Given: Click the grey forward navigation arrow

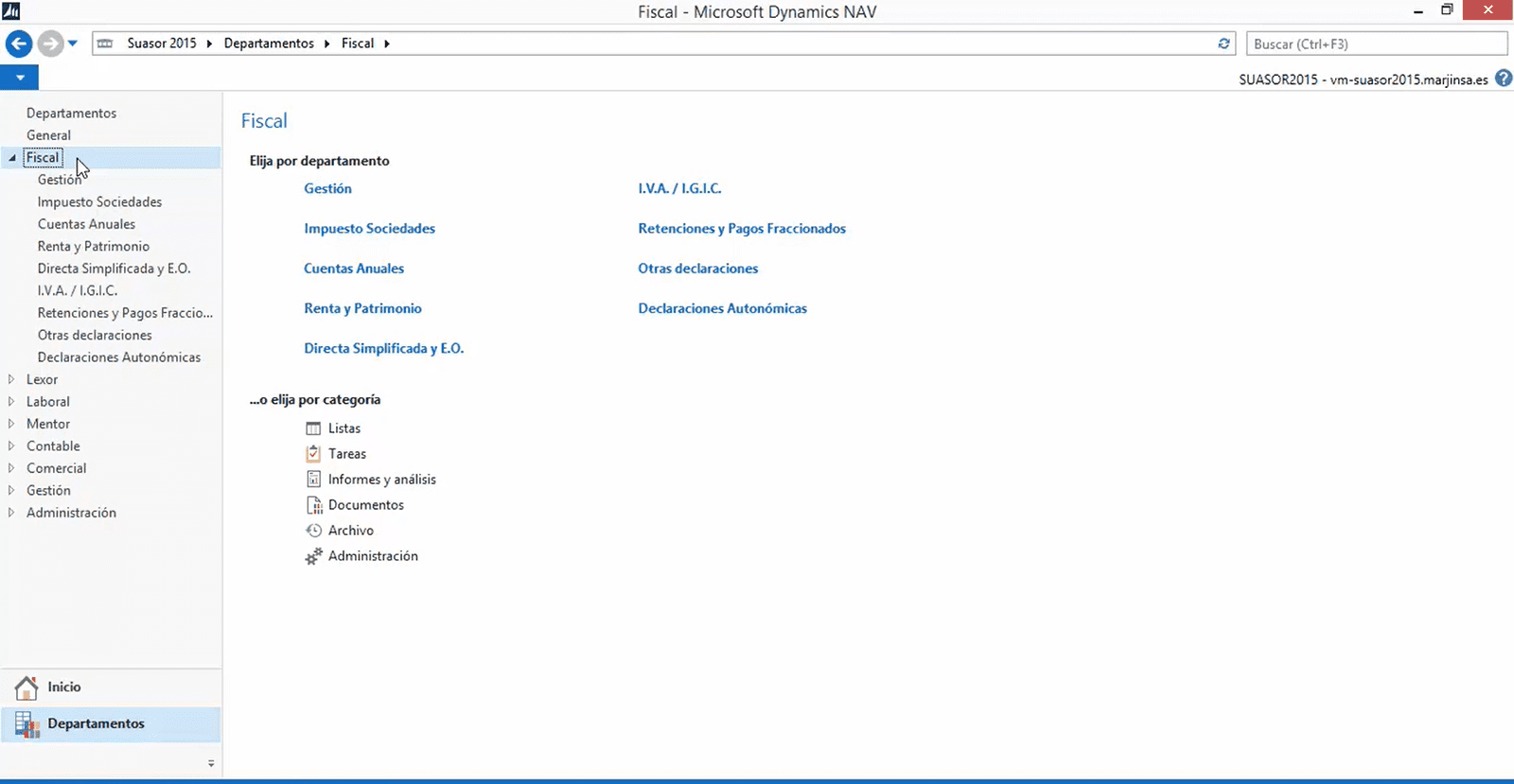Looking at the screenshot, I should [x=50, y=44].
